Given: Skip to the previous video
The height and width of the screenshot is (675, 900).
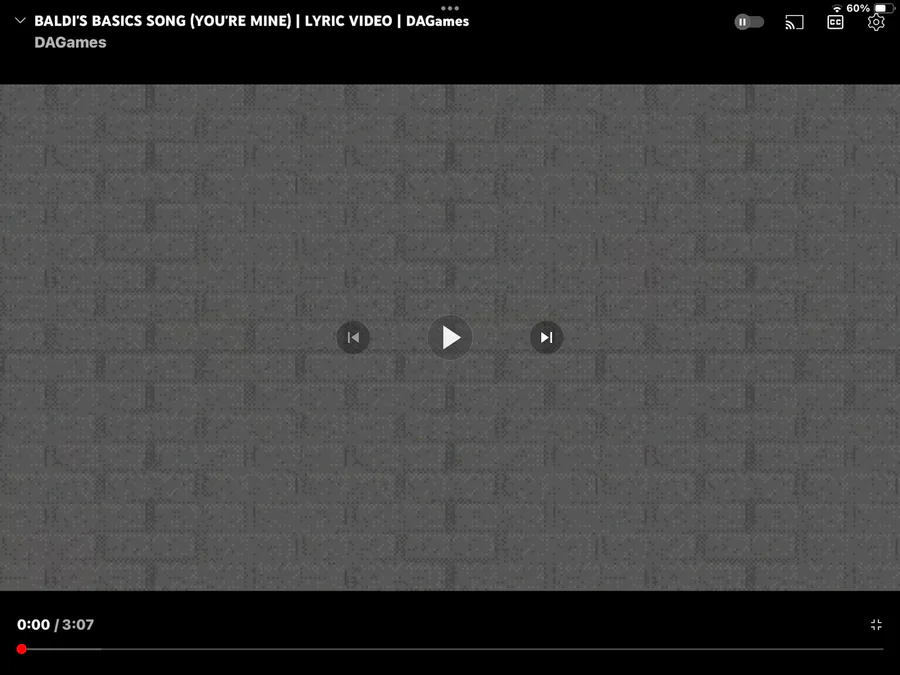Looking at the screenshot, I should (x=353, y=338).
